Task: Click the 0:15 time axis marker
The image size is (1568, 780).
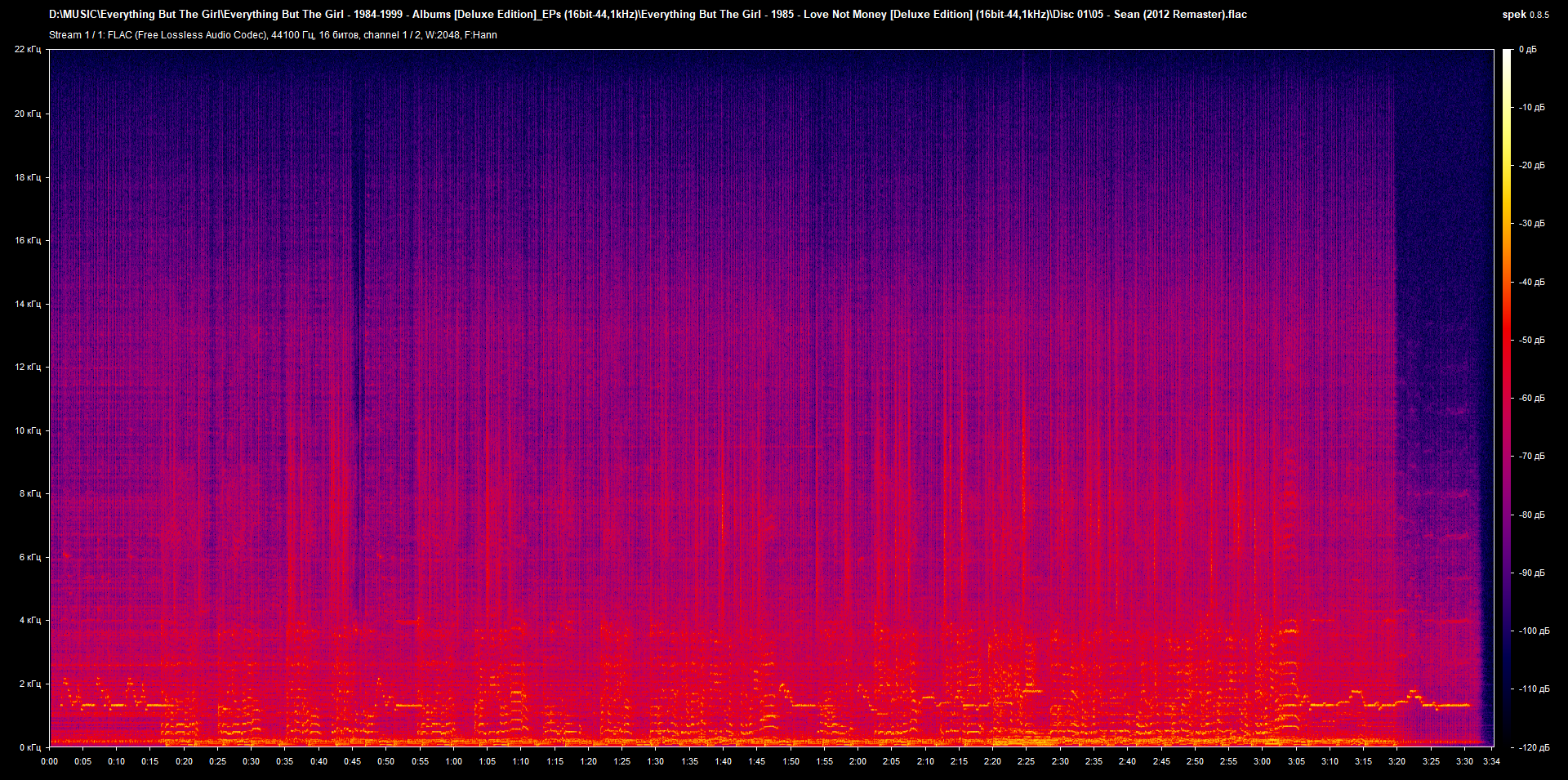Action: [149, 761]
